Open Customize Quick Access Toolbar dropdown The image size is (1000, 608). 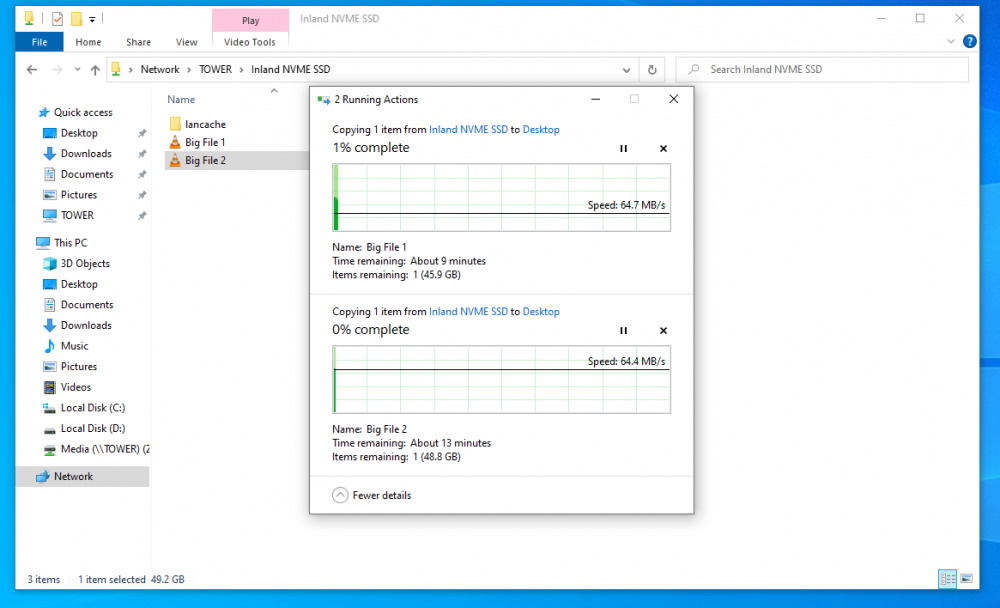[x=92, y=19]
